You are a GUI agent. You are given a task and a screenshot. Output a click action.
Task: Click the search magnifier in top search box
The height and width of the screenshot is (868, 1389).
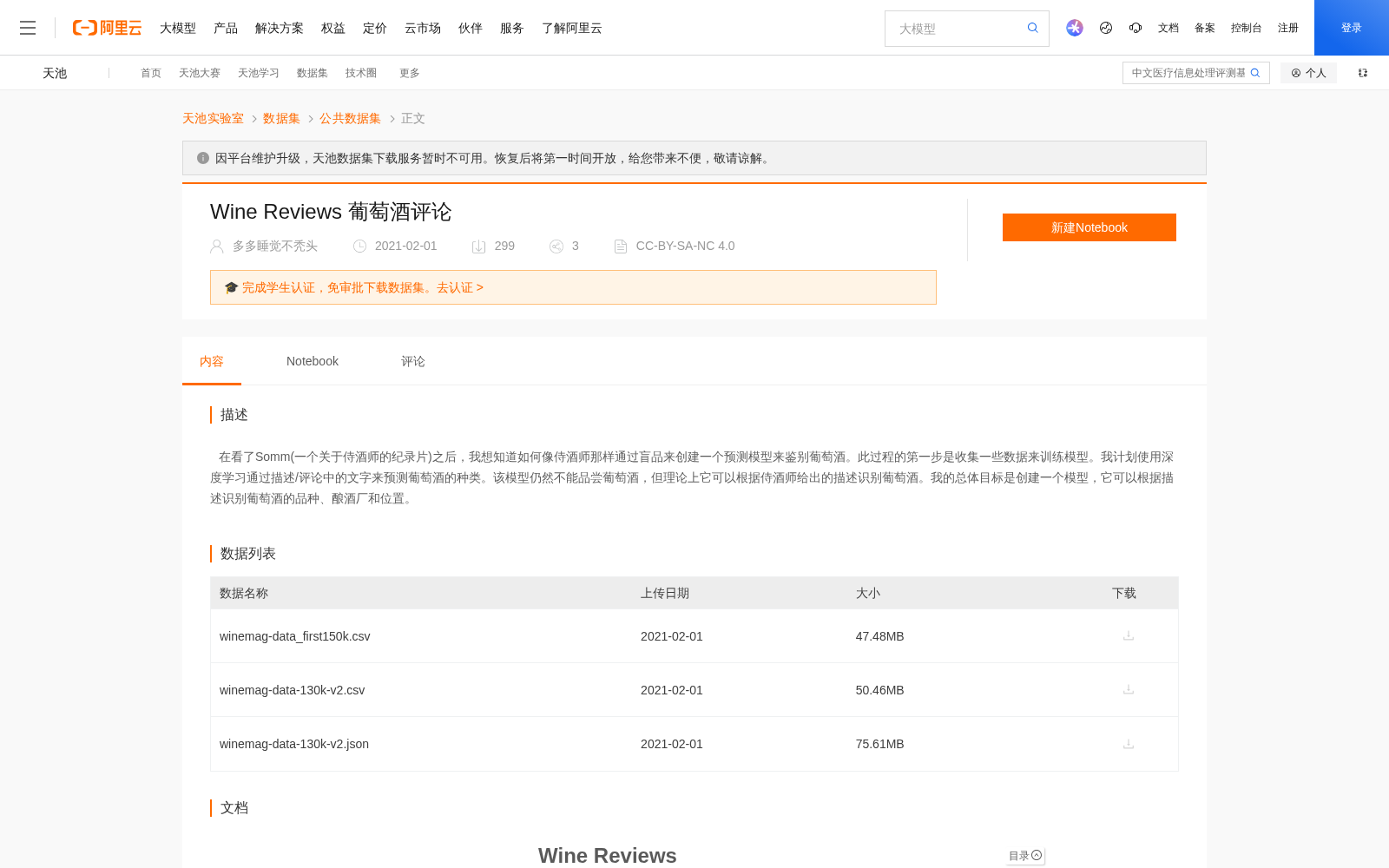1032,28
